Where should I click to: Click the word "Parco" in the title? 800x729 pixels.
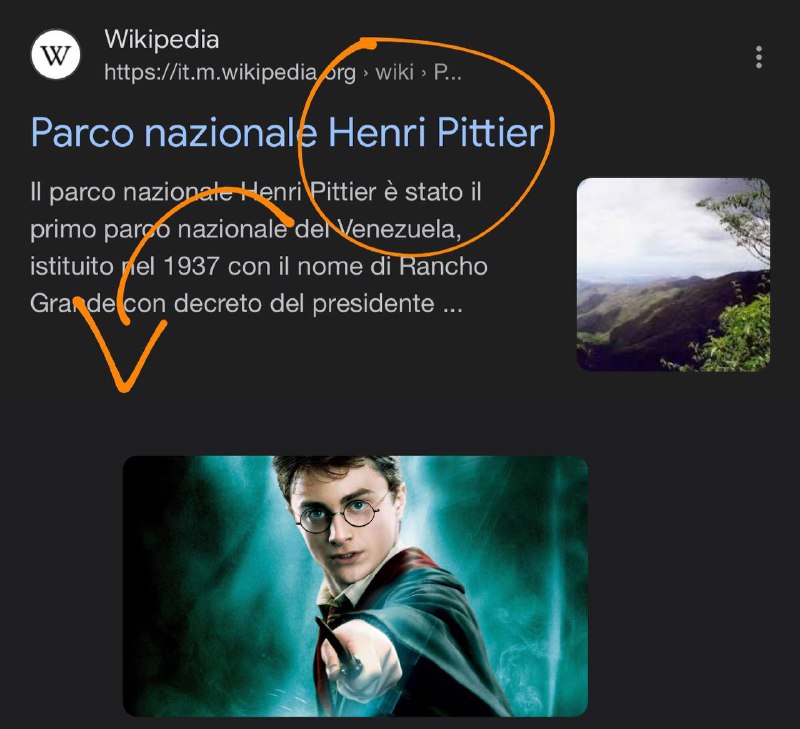pos(83,133)
